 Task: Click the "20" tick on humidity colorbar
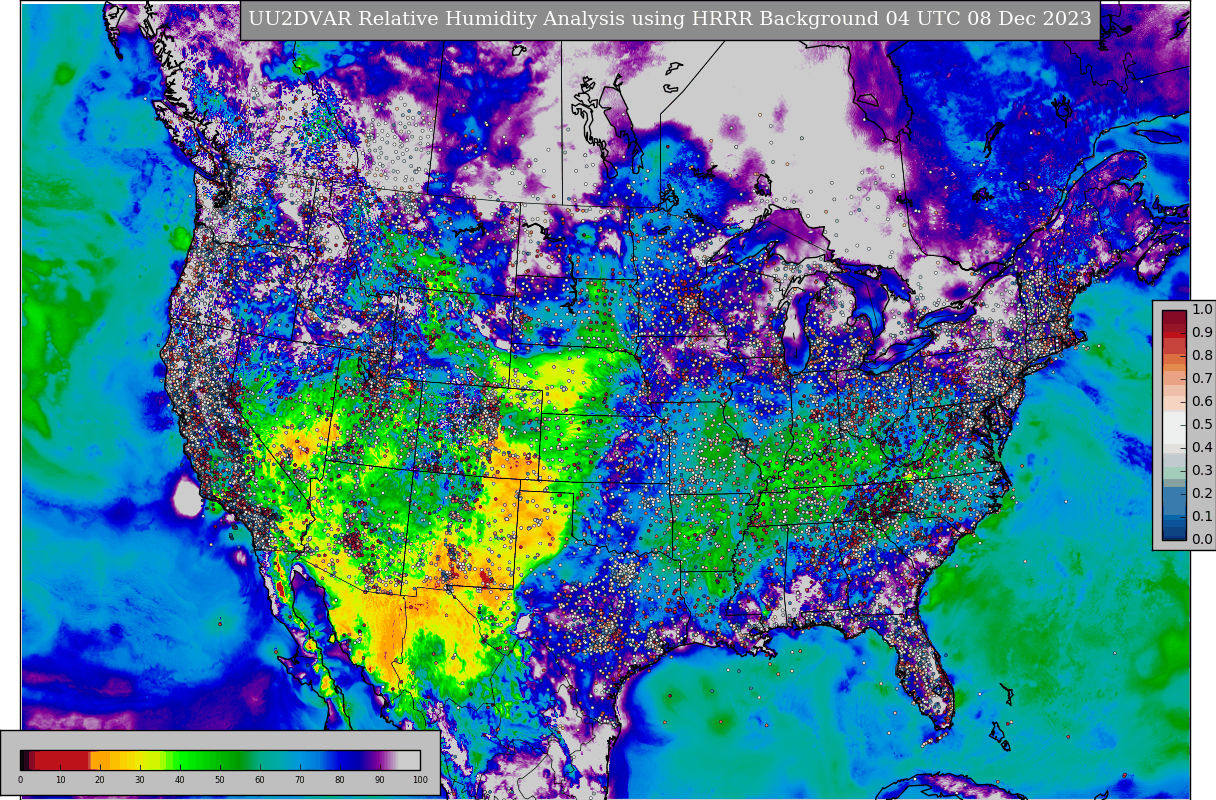coord(100,780)
